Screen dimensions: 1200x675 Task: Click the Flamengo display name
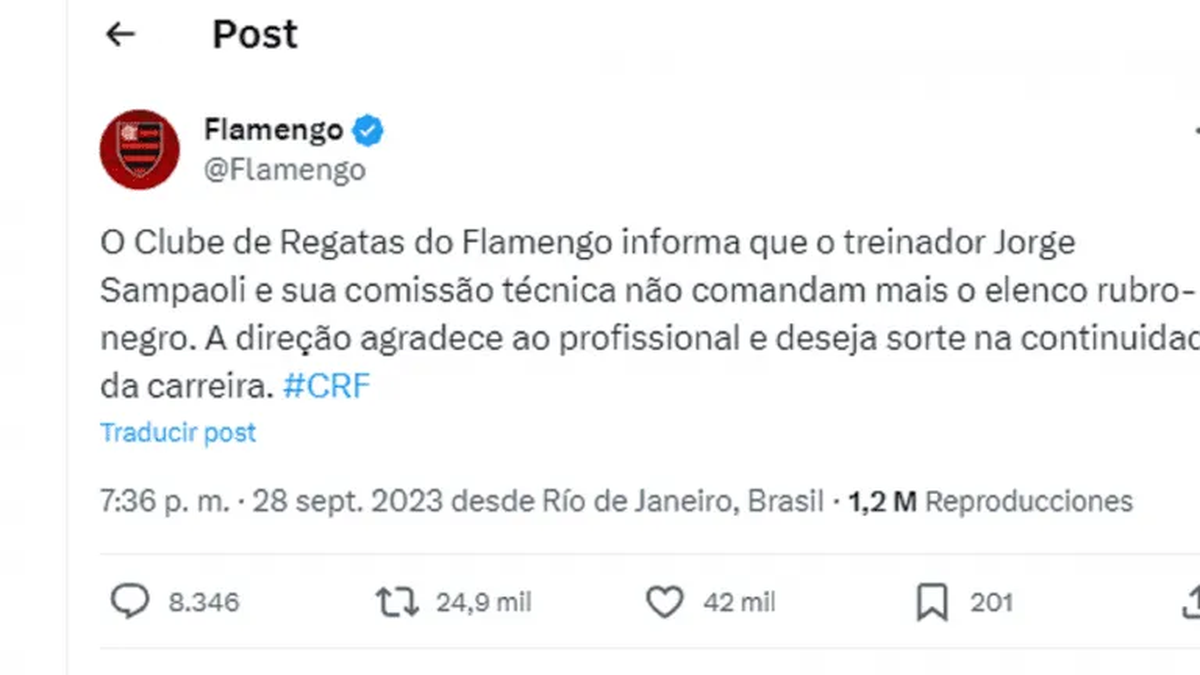click(x=273, y=130)
